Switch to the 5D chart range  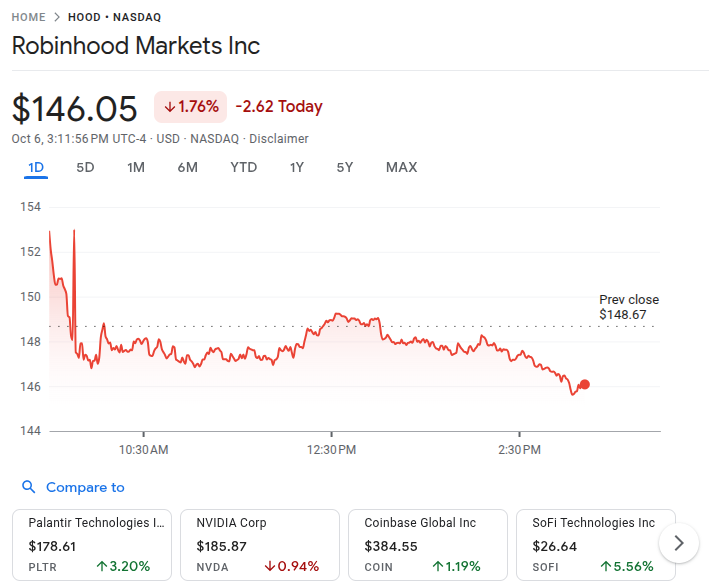[x=85, y=167]
